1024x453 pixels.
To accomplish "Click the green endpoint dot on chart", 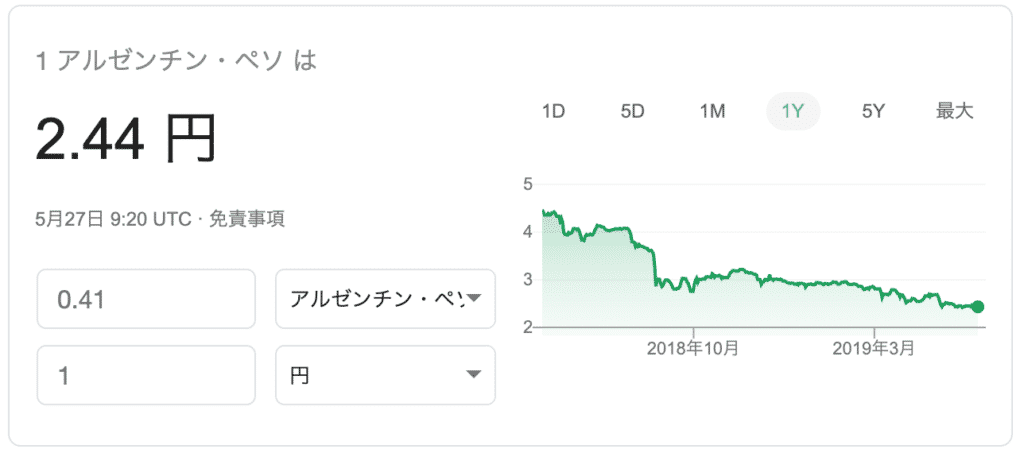I will (978, 307).
